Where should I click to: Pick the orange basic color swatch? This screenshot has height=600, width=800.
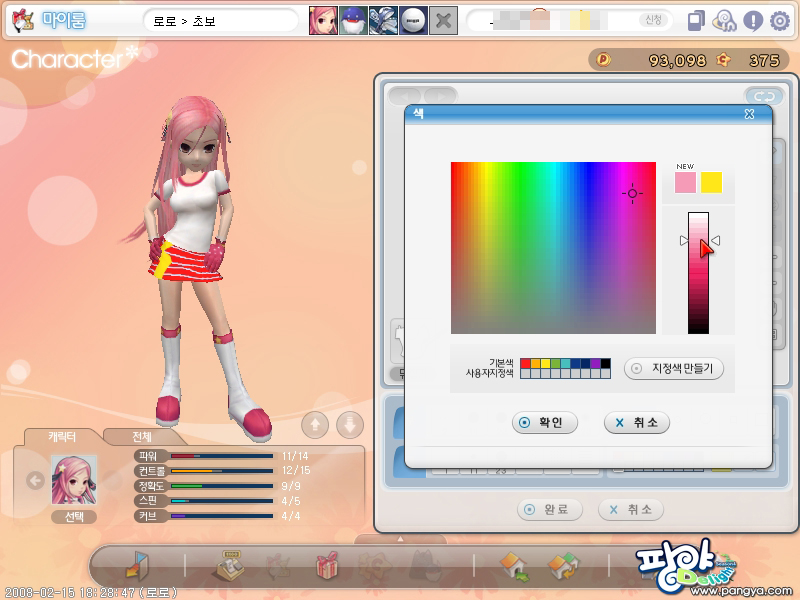pyautogui.click(x=535, y=363)
